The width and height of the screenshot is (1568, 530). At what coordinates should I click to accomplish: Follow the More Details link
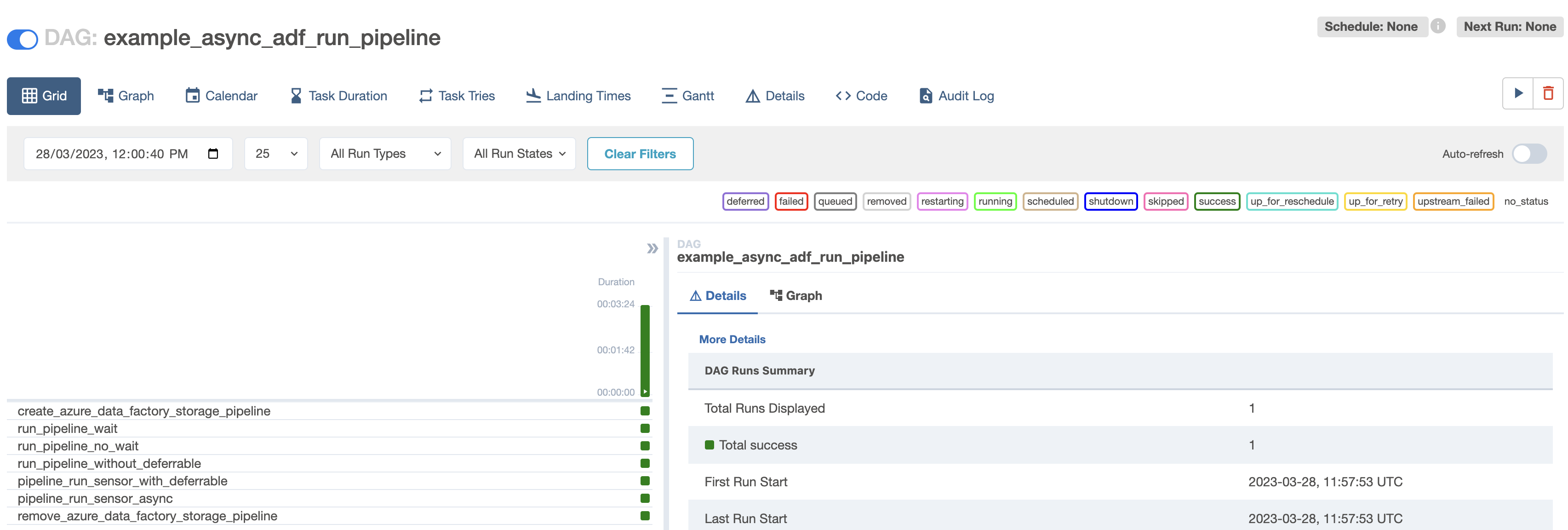pos(732,340)
